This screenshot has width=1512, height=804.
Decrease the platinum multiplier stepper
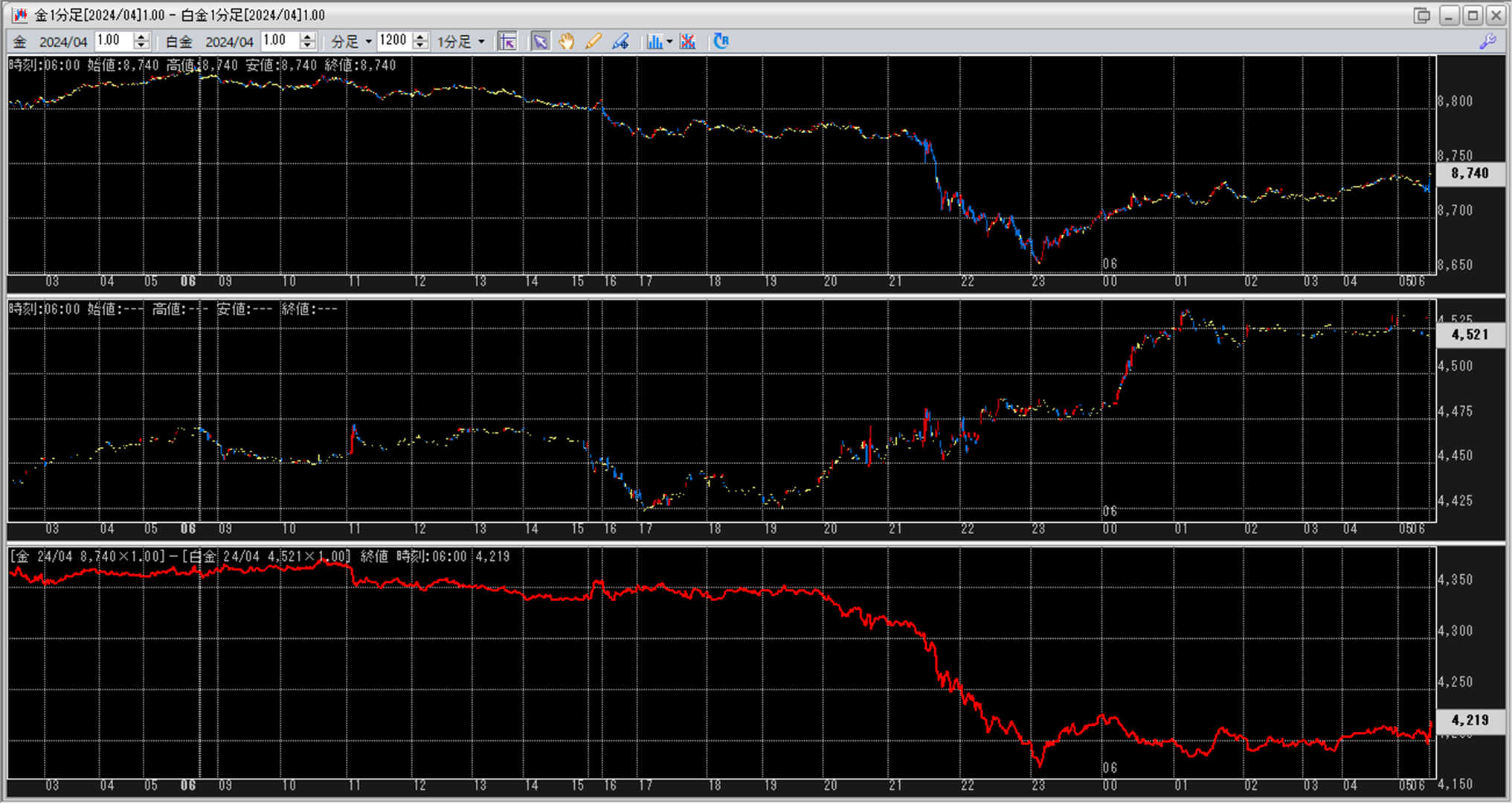click(x=308, y=46)
